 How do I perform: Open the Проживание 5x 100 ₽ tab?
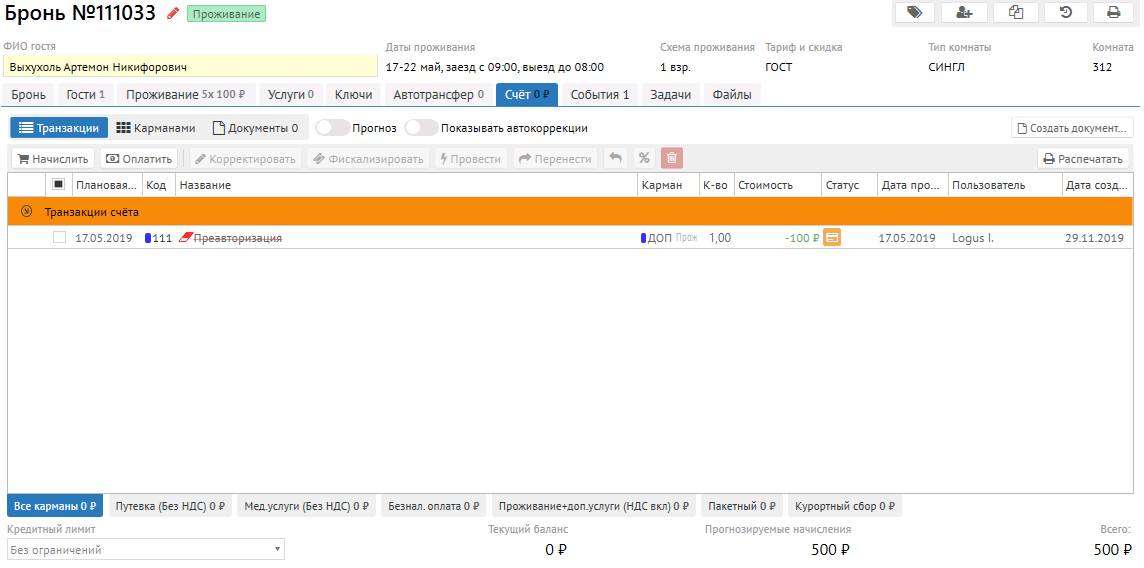pos(185,95)
